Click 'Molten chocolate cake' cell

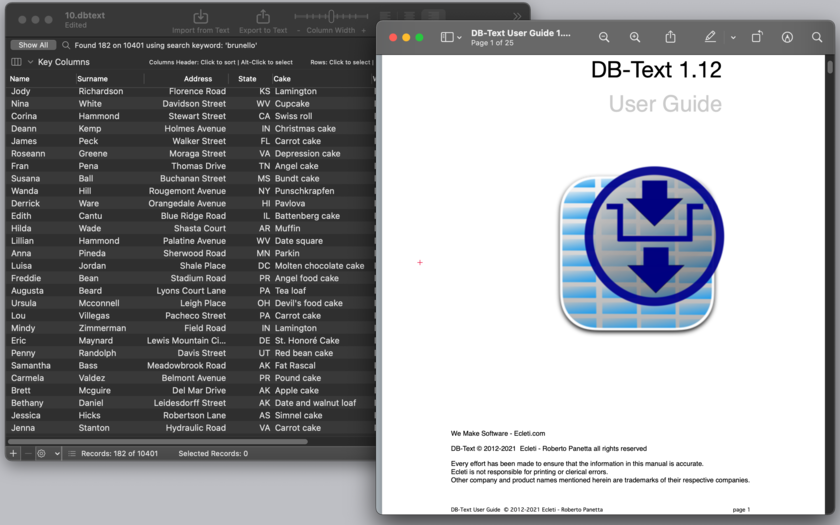pos(319,266)
